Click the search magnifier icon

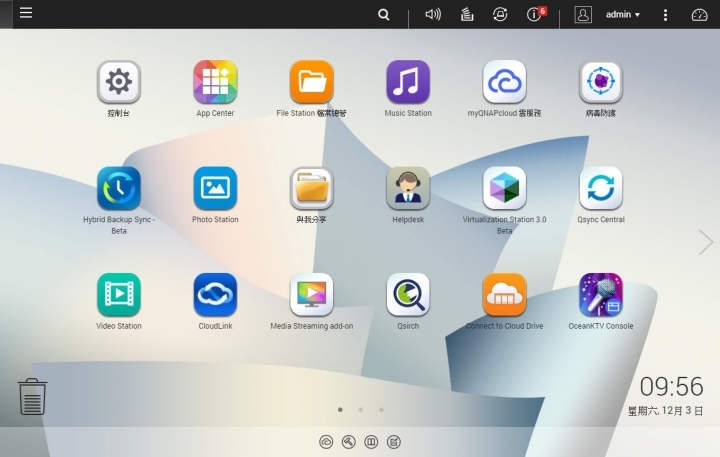click(383, 15)
